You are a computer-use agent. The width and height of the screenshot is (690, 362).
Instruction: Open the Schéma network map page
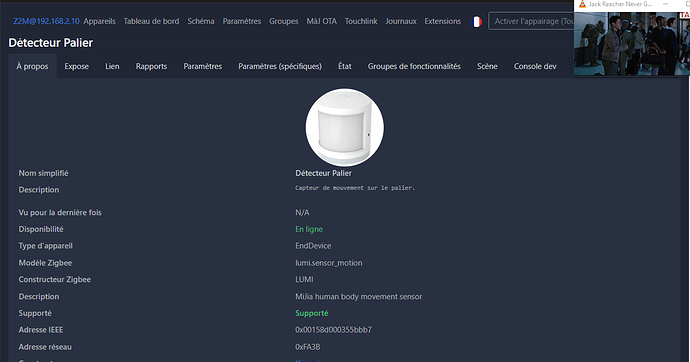point(201,21)
